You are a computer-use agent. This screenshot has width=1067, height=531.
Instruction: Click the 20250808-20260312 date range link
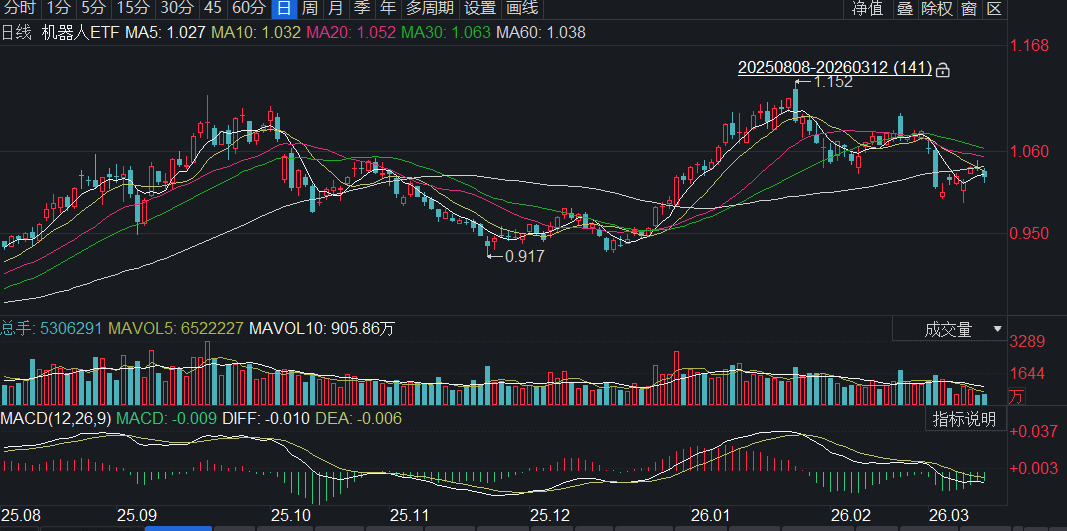click(834, 68)
